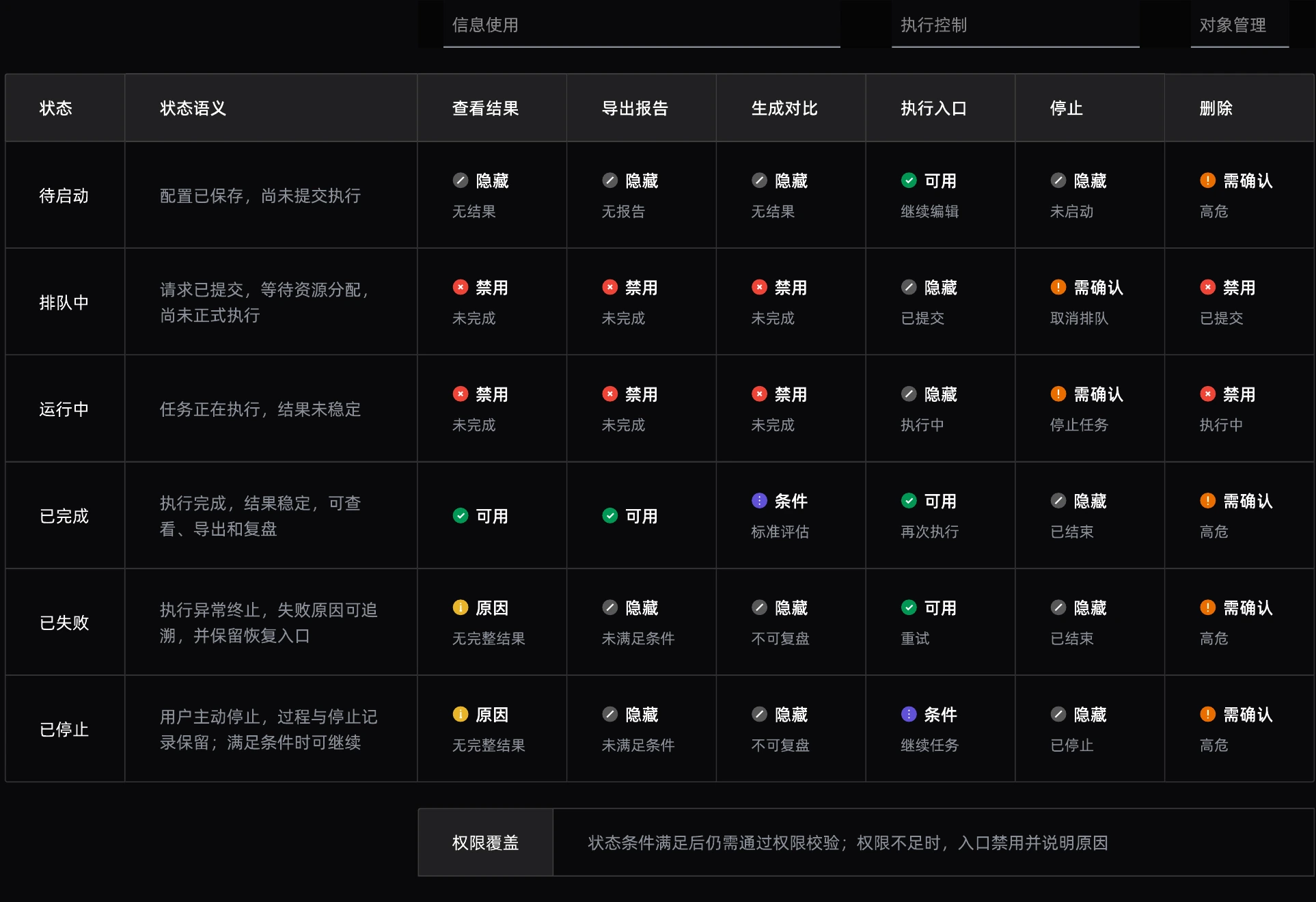Click the 待启动 status row label

(64, 196)
